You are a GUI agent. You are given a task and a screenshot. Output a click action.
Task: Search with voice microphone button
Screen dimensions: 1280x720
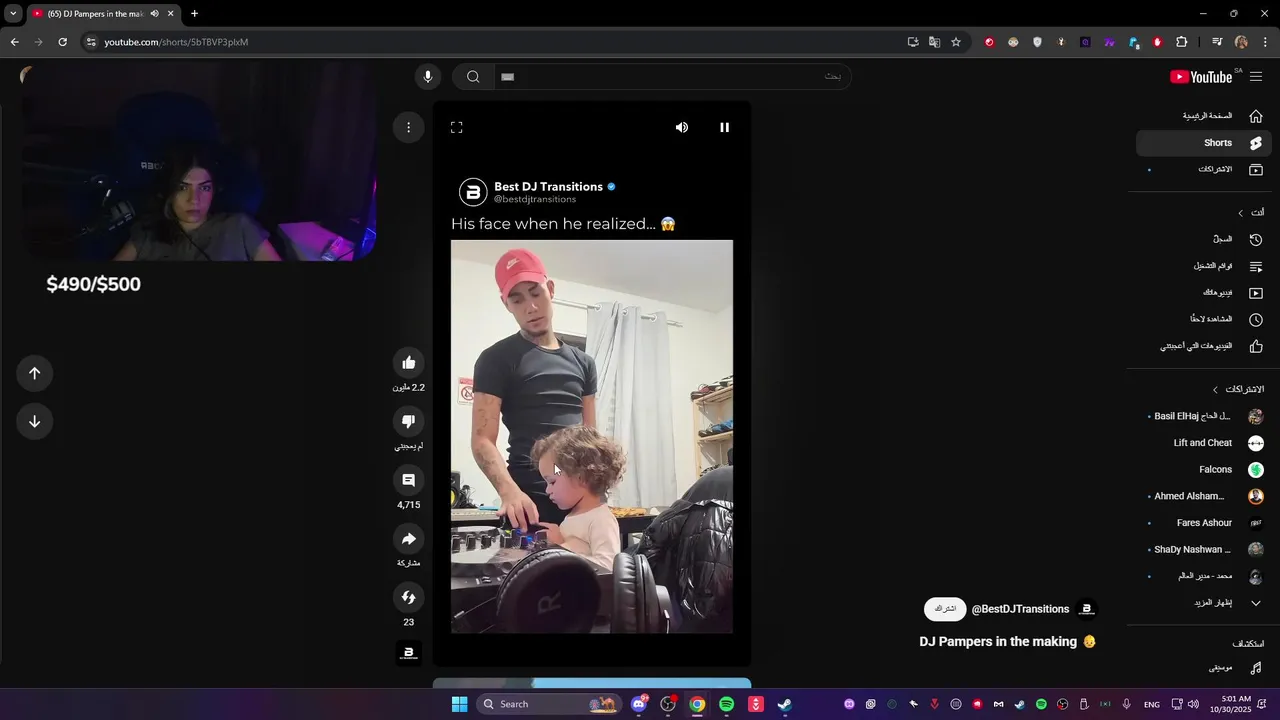tap(427, 77)
